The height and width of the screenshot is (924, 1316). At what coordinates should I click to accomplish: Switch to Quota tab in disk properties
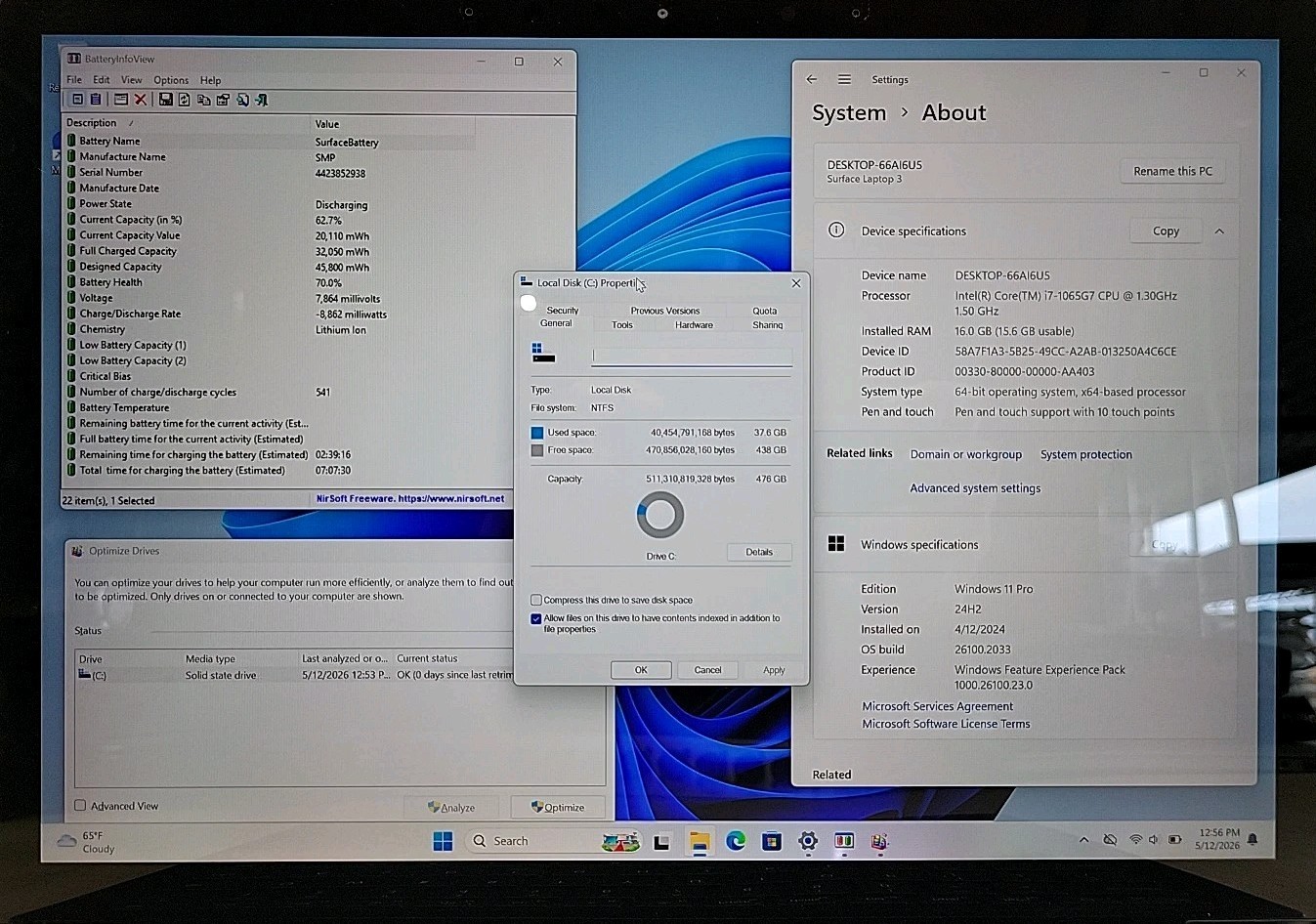pos(765,311)
